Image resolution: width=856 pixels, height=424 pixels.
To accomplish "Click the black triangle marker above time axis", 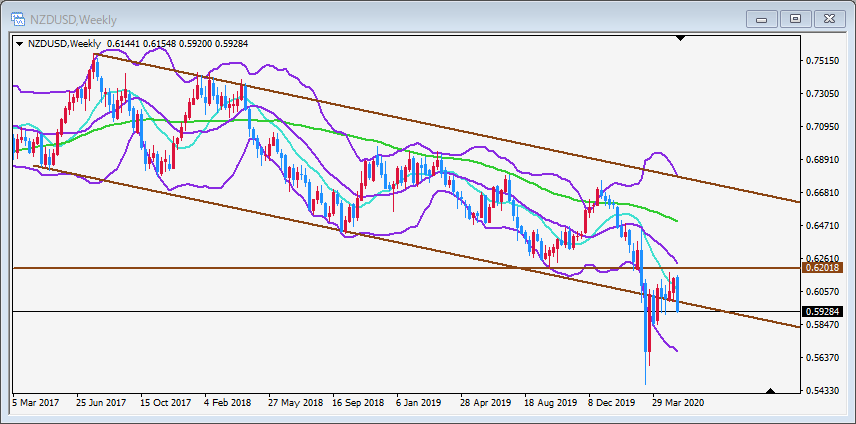I will (x=770, y=390).
